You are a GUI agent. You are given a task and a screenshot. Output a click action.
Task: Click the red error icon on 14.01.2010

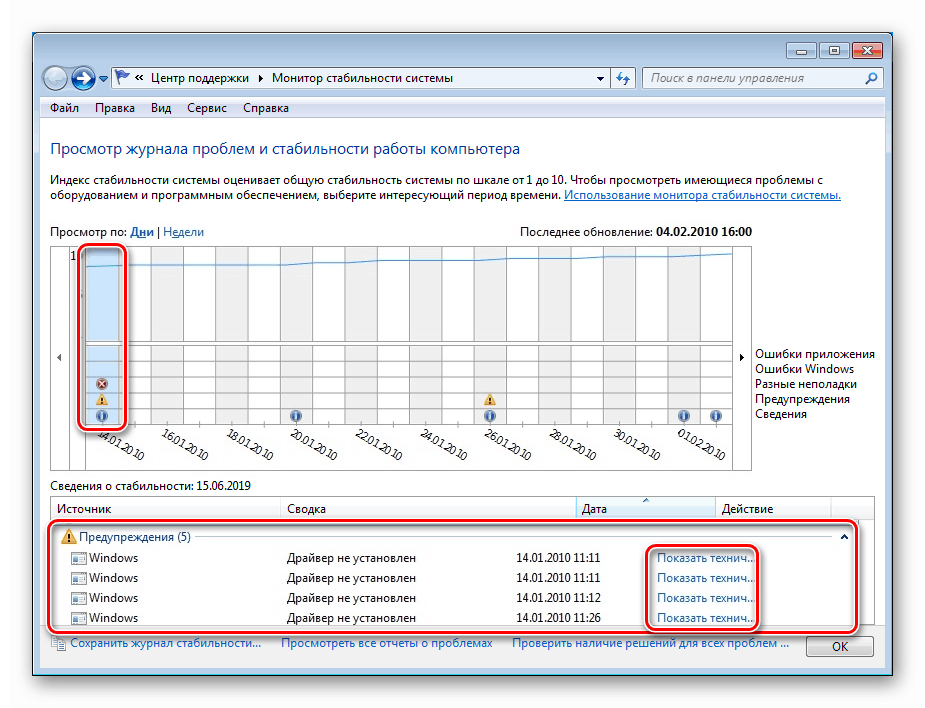[x=101, y=384]
